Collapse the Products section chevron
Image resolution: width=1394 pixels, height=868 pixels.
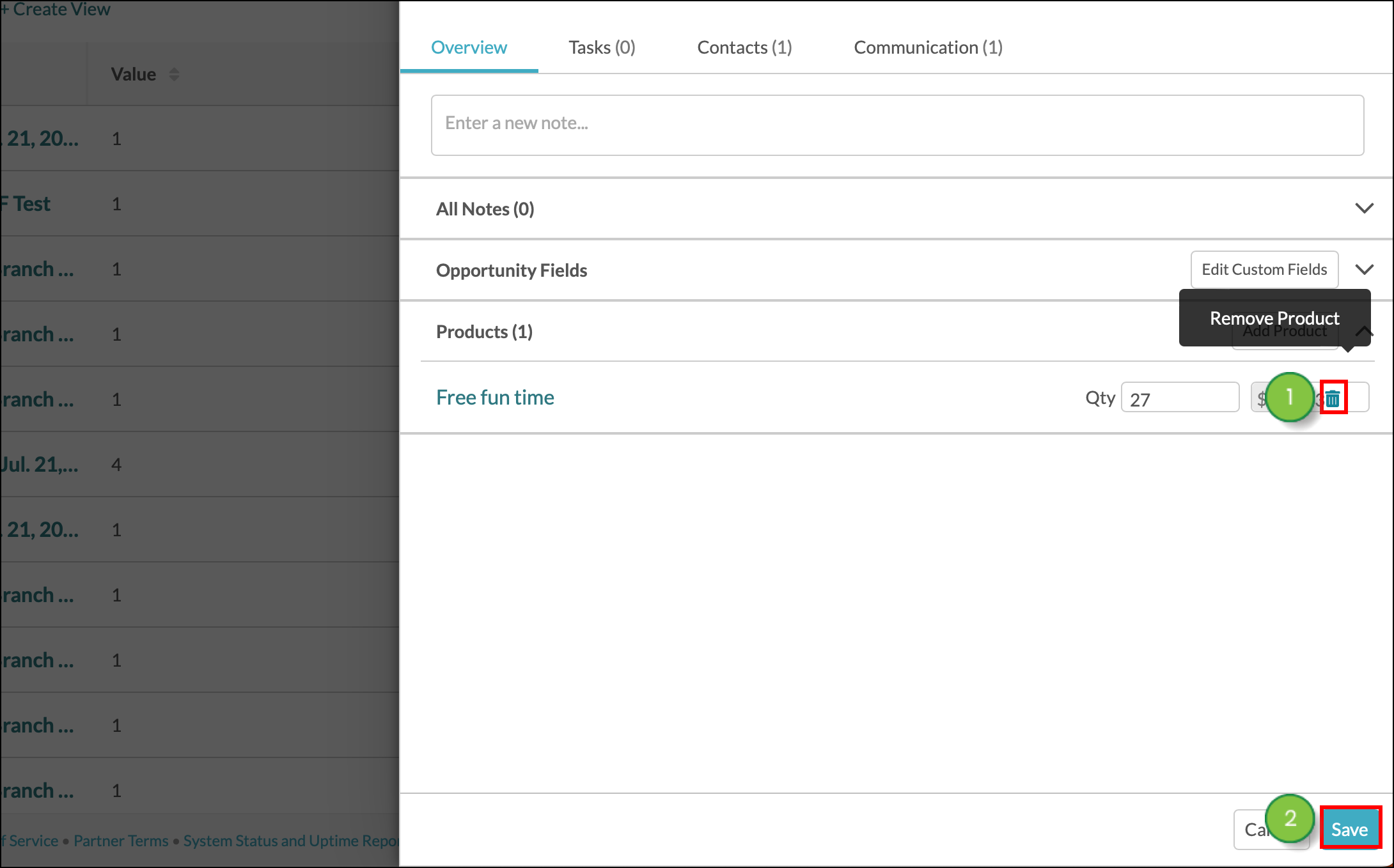[x=1364, y=331]
